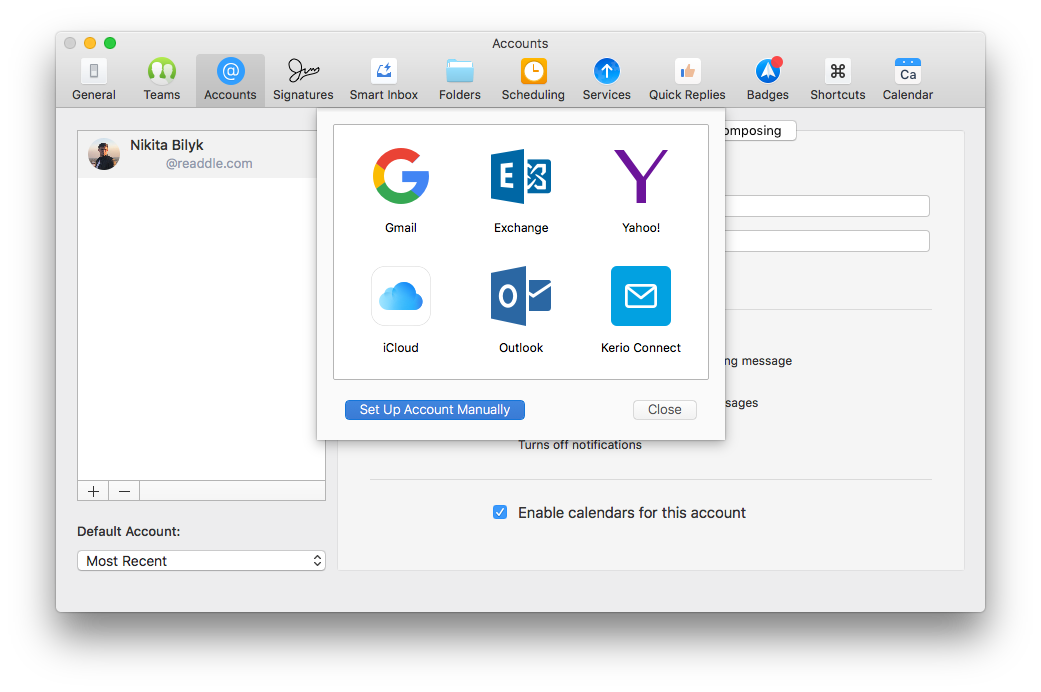Open the Badges preferences pane

767,78
